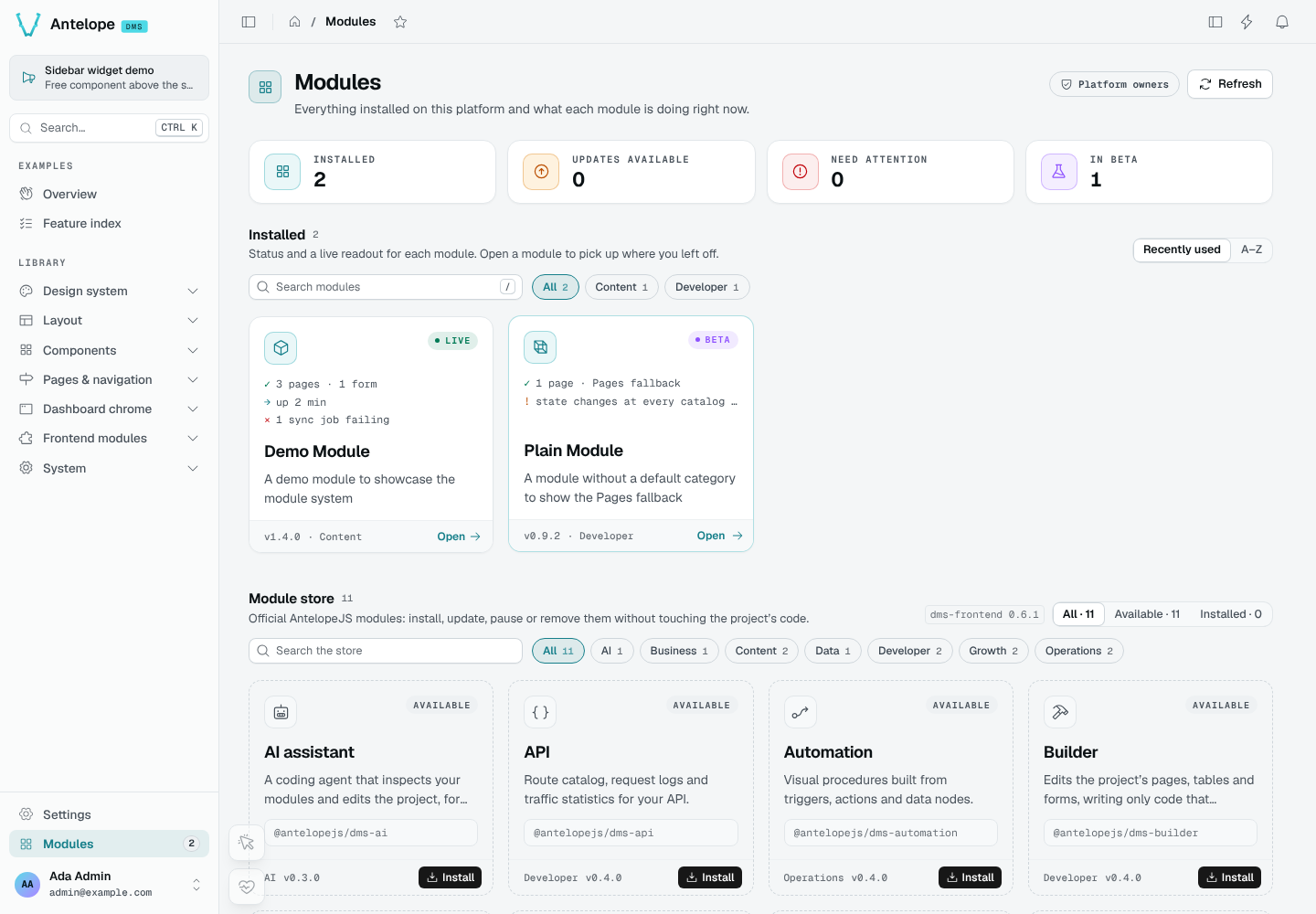Star the Modules page as favorite

tap(400, 22)
